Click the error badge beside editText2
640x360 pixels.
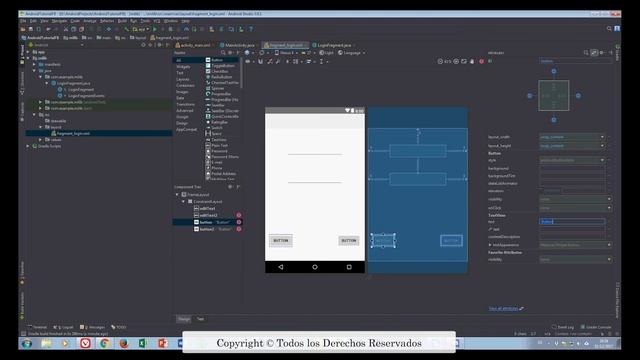[x=239, y=215]
